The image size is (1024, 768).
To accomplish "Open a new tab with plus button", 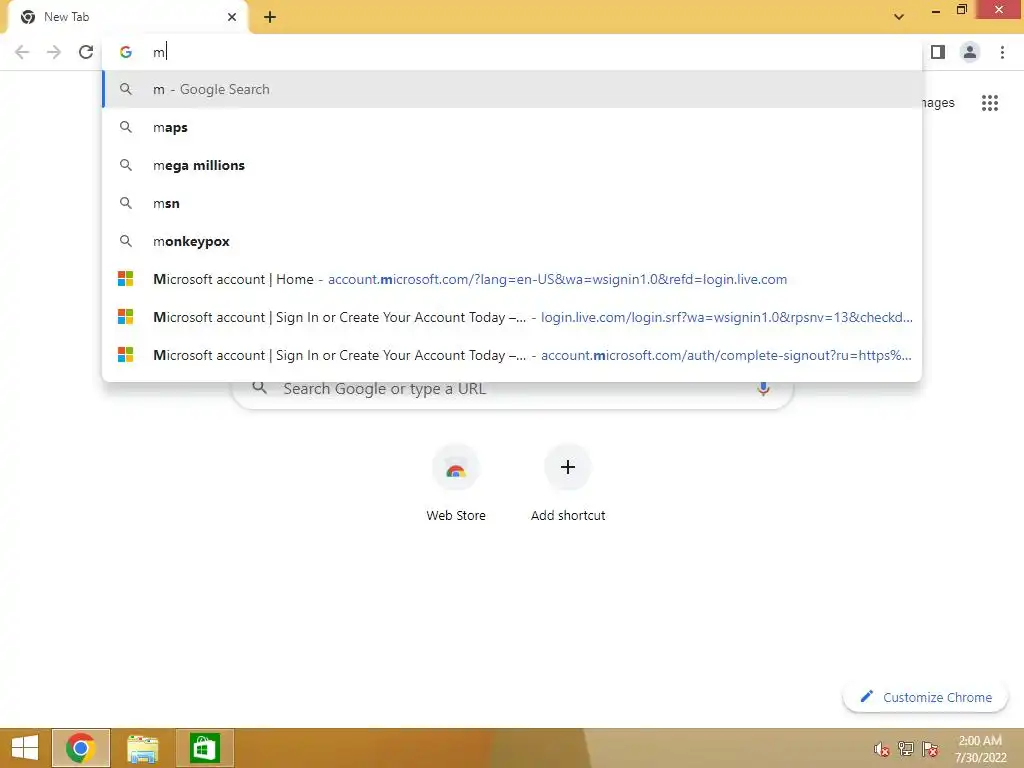I will click(x=270, y=17).
